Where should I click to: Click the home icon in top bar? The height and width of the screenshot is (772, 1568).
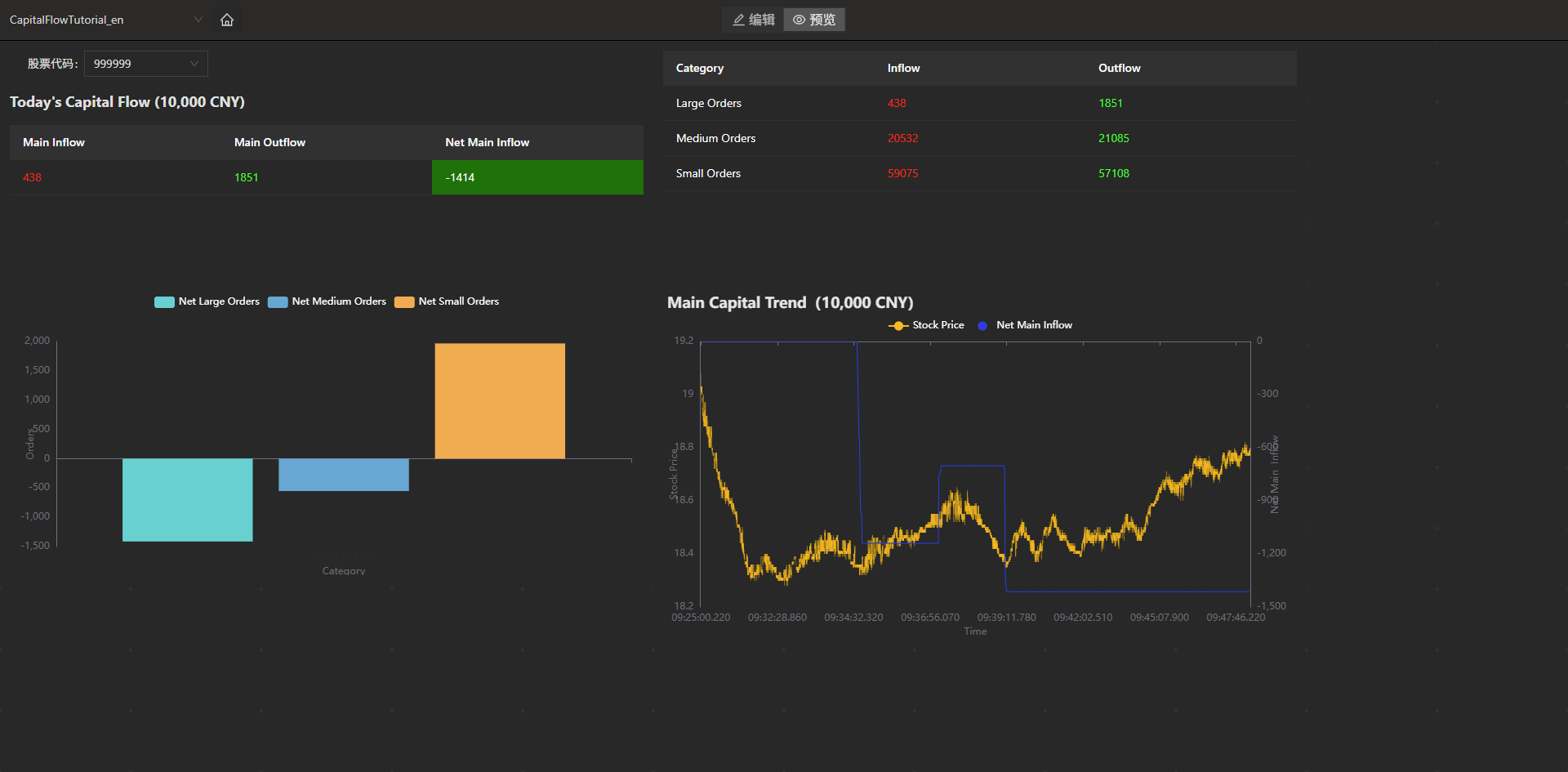[227, 20]
